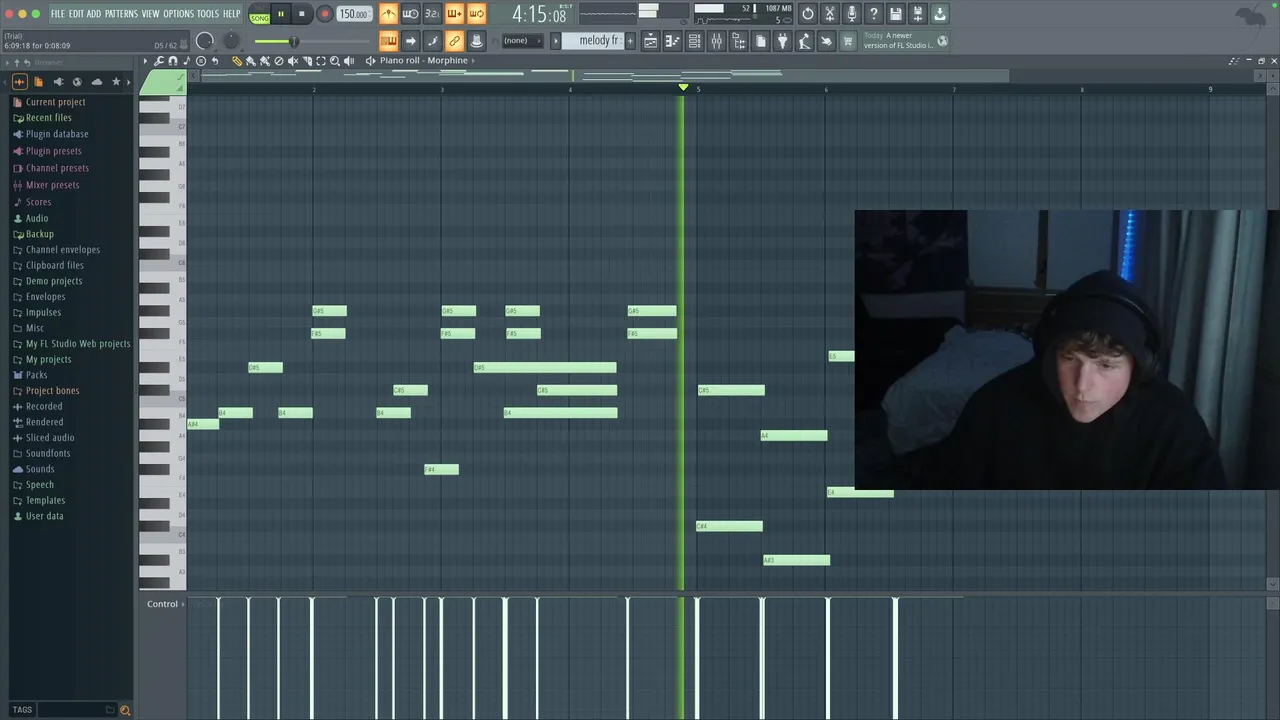1280x720 pixels.
Task: Click the browser search magnifier icon
Action: (125, 710)
